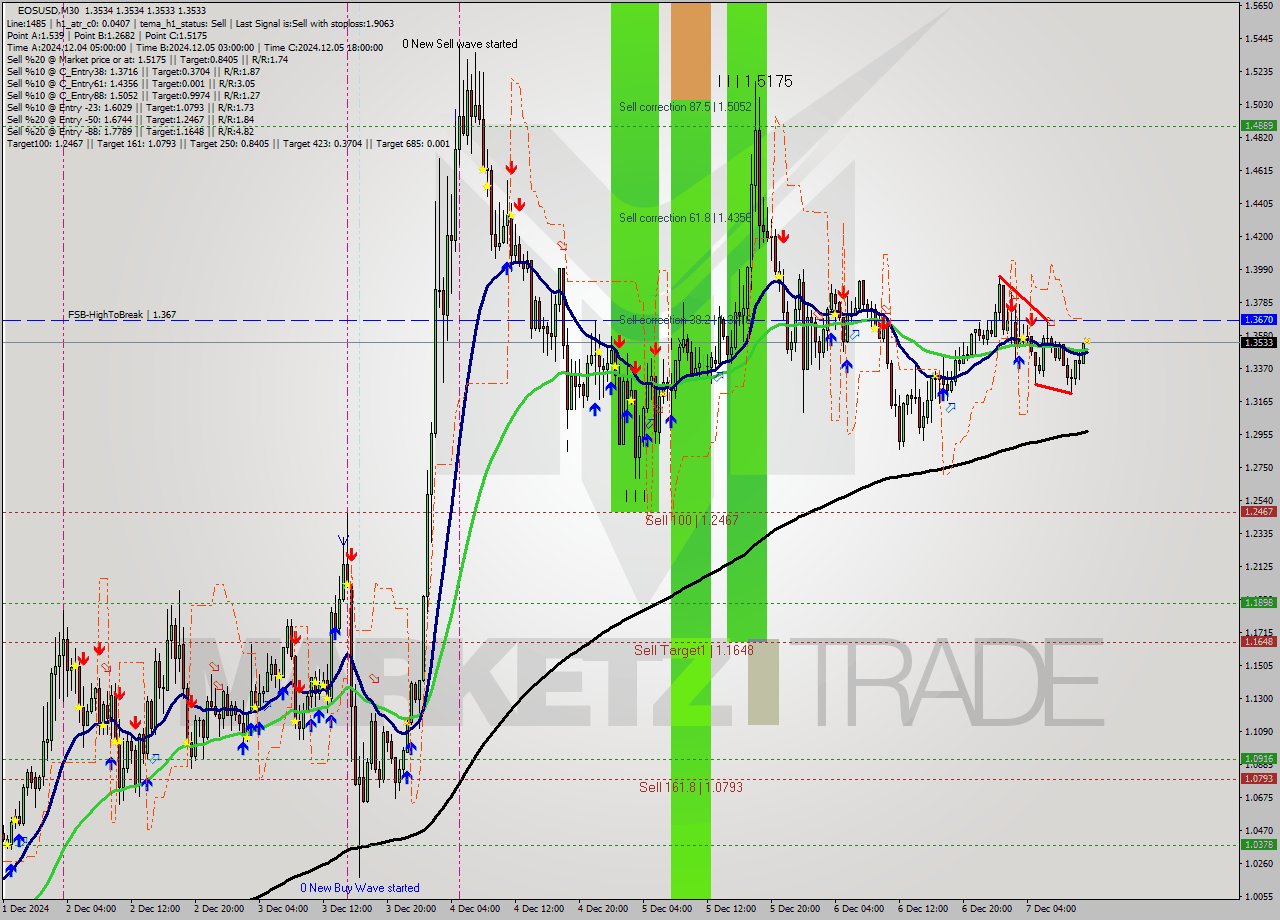This screenshot has width=1280, height=920.
Task: Click the '6 Dec 12:00' time axis label
Action: tap(923, 909)
